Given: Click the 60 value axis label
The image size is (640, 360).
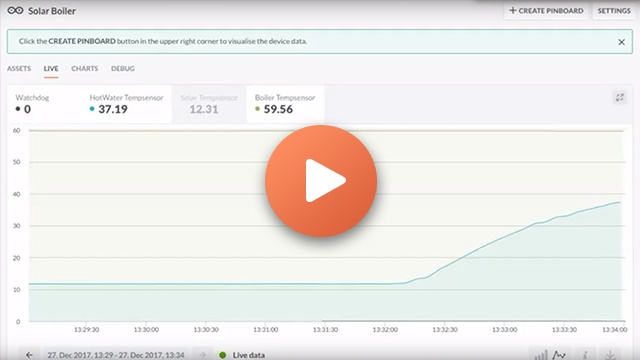Looking at the screenshot, I should coord(16,131).
